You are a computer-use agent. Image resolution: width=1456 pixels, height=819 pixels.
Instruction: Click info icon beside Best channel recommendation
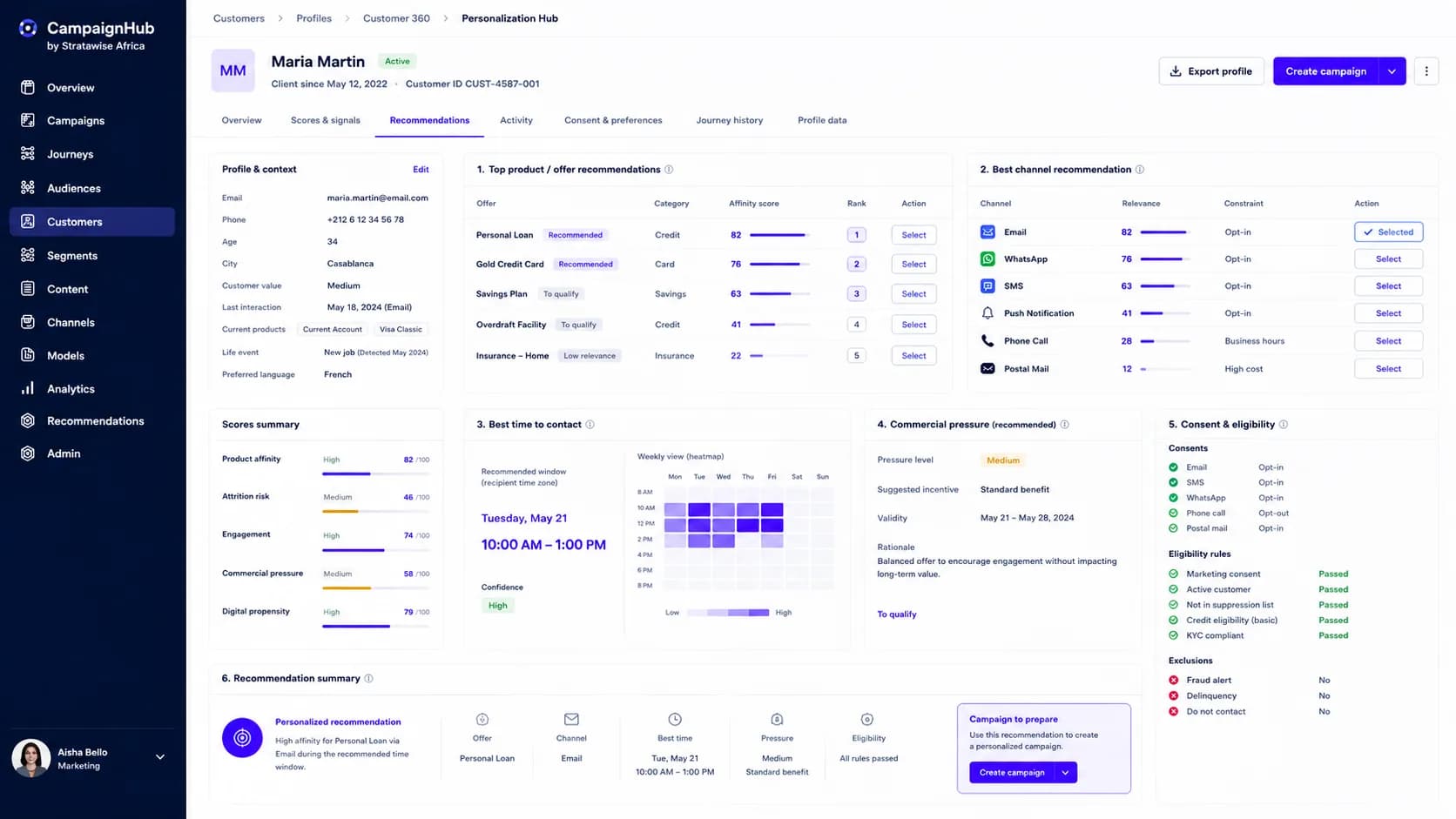pos(1140,170)
